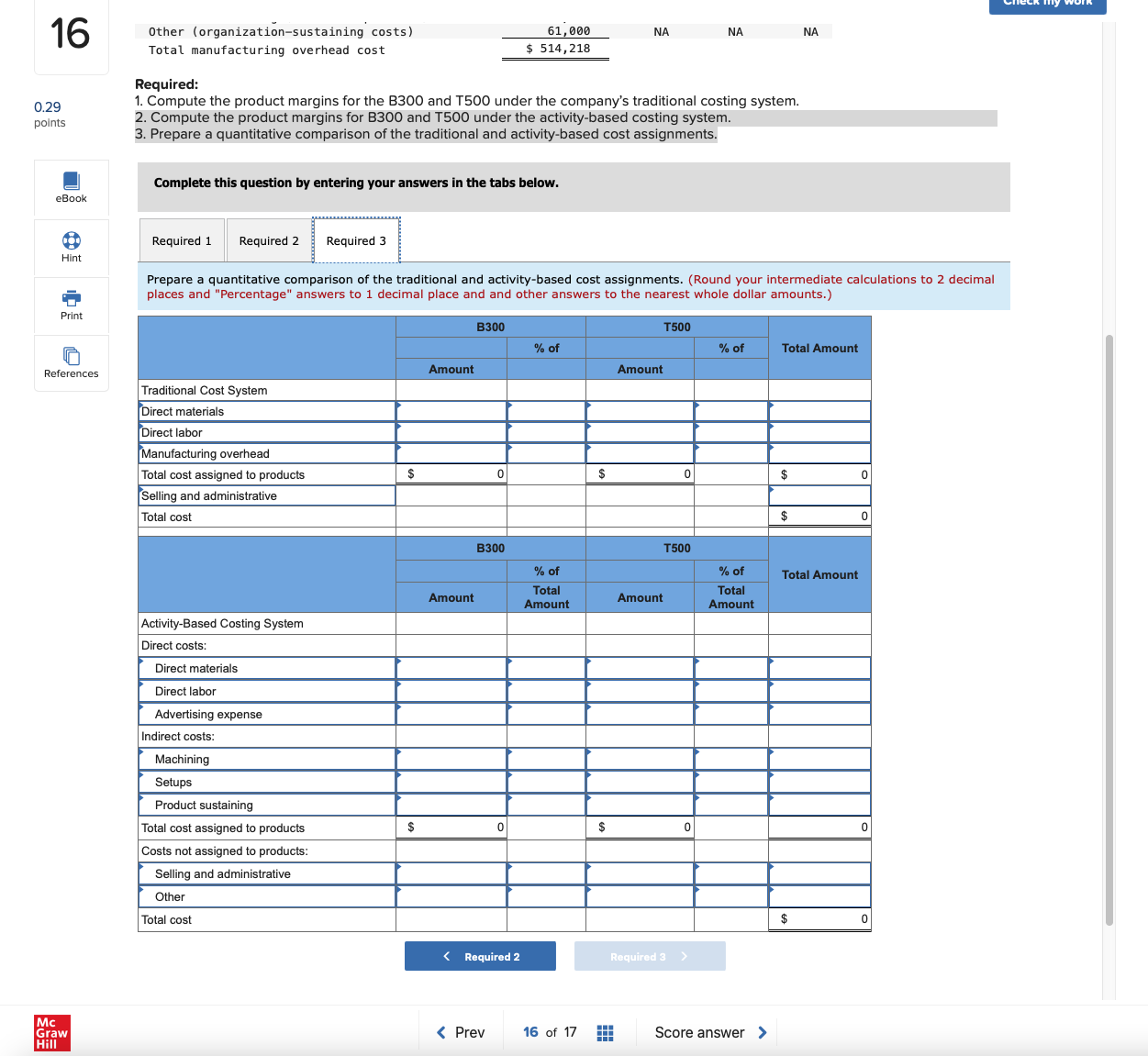Click the McGraw Hill logo

pos(51,1032)
